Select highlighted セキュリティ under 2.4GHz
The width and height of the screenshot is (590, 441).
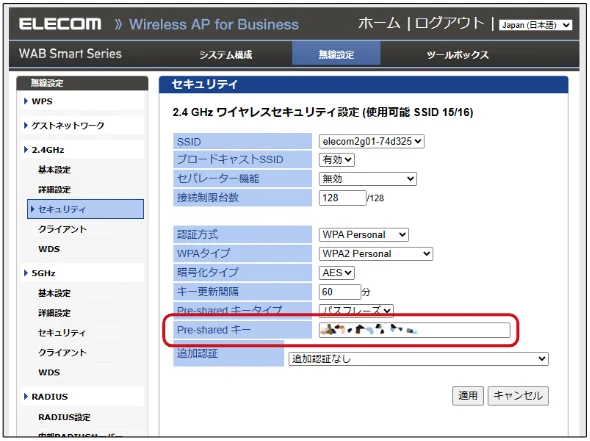pyautogui.click(x=85, y=209)
